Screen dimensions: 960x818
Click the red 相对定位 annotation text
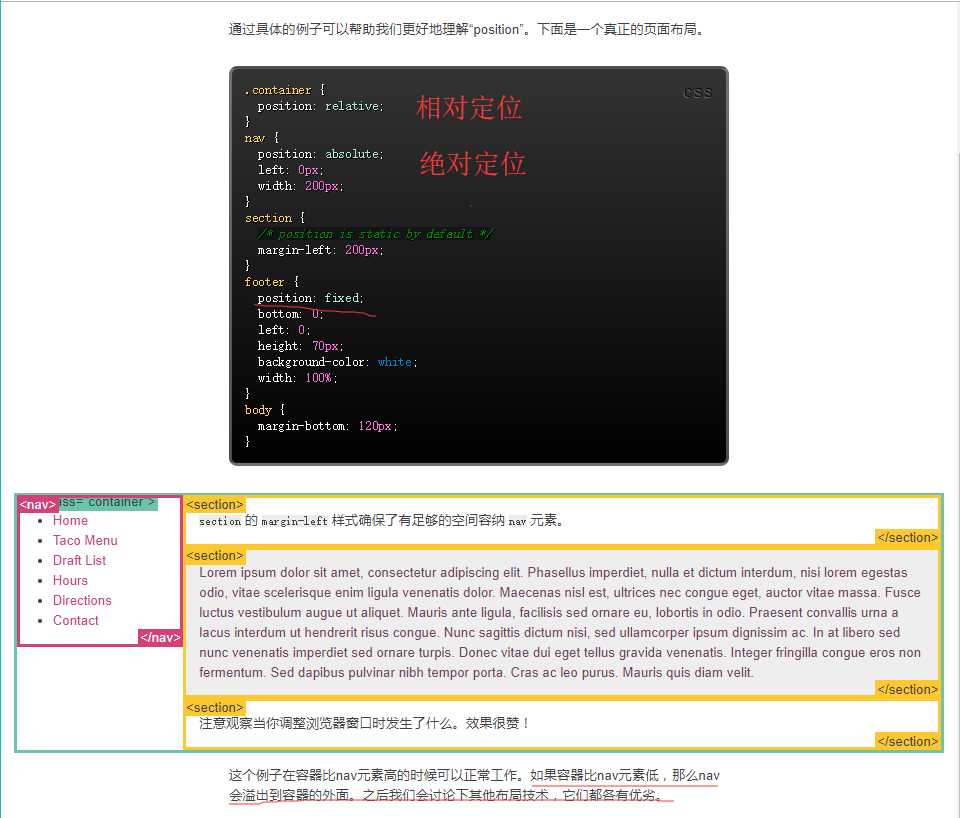(469, 108)
